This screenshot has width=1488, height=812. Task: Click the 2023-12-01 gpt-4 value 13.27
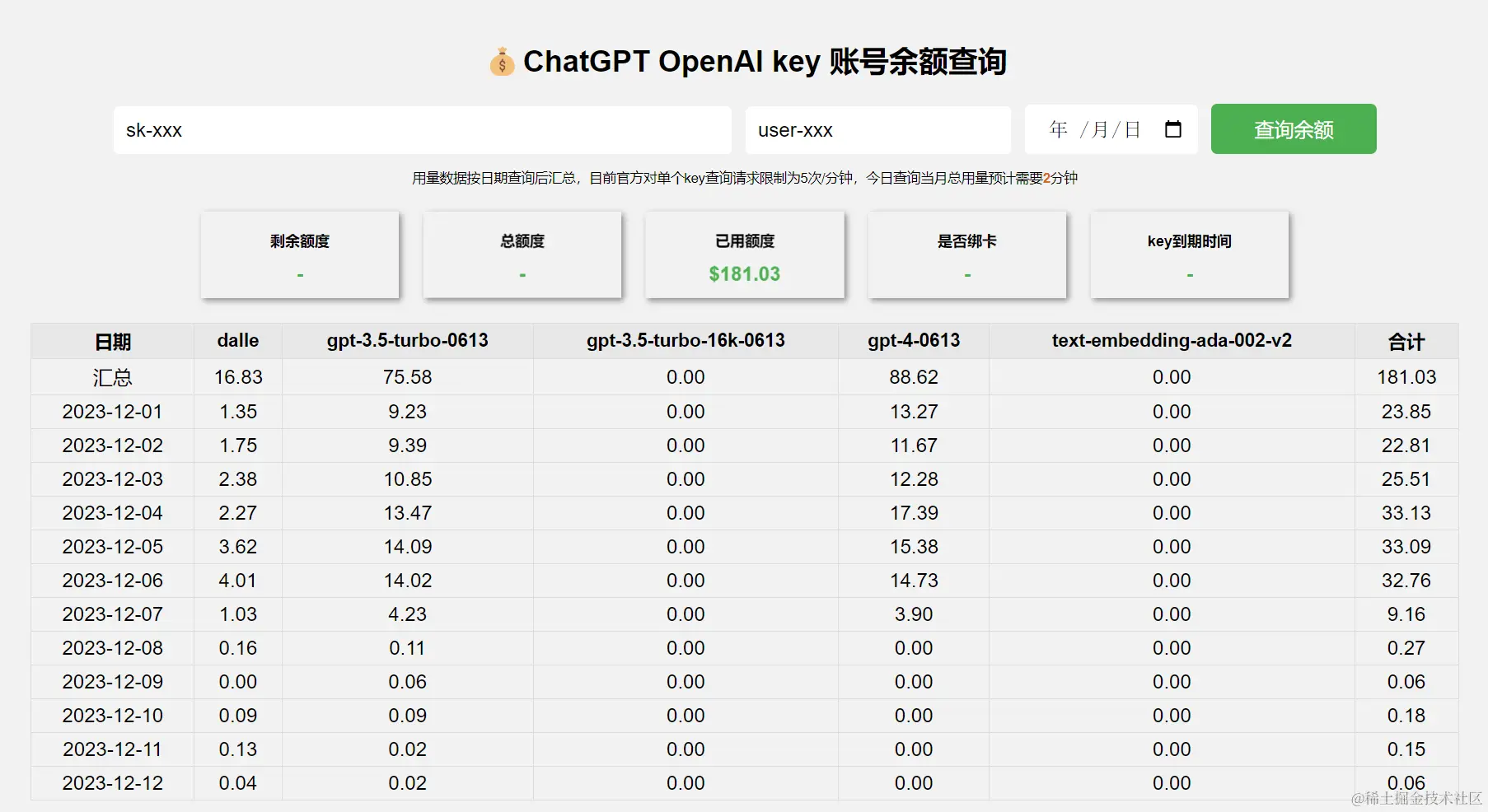point(914,412)
